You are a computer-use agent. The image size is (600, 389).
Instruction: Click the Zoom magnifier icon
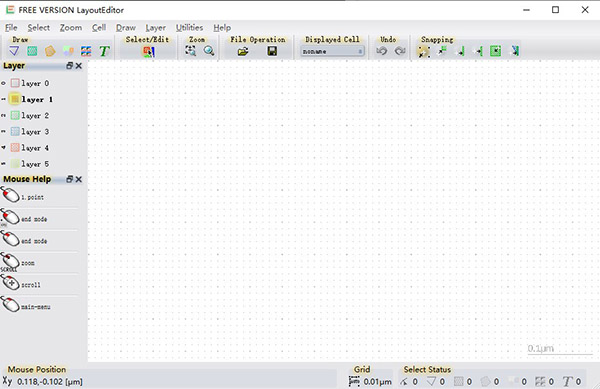point(209,50)
